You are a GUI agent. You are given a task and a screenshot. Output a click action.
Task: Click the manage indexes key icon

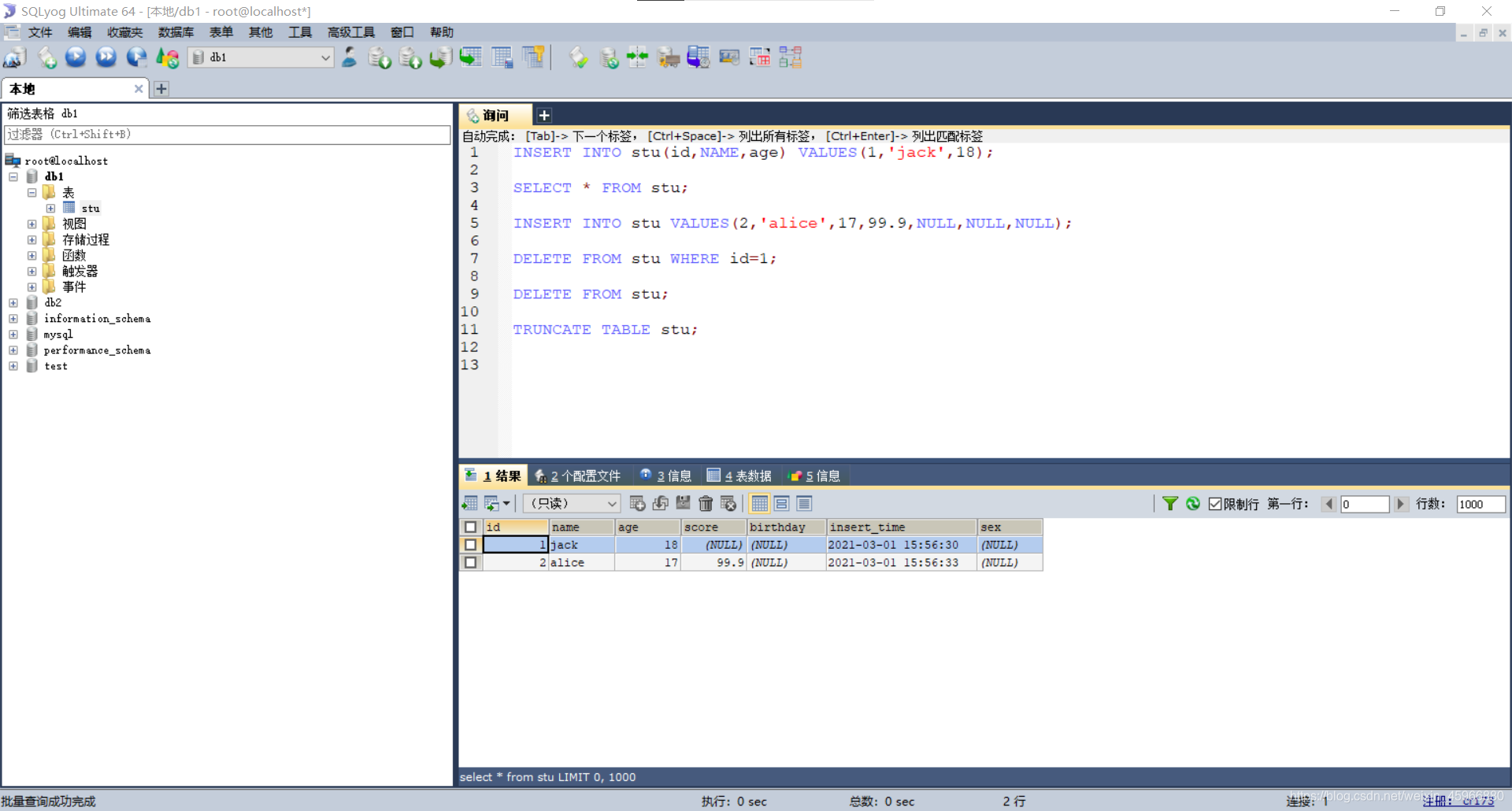pyautogui.click(x=533, y=57)
